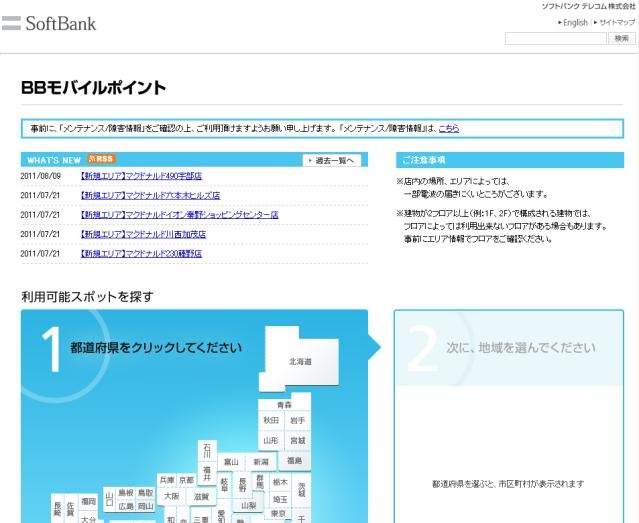
Task: Select 福島 on the prefecture map
Action: pos(294,461)
